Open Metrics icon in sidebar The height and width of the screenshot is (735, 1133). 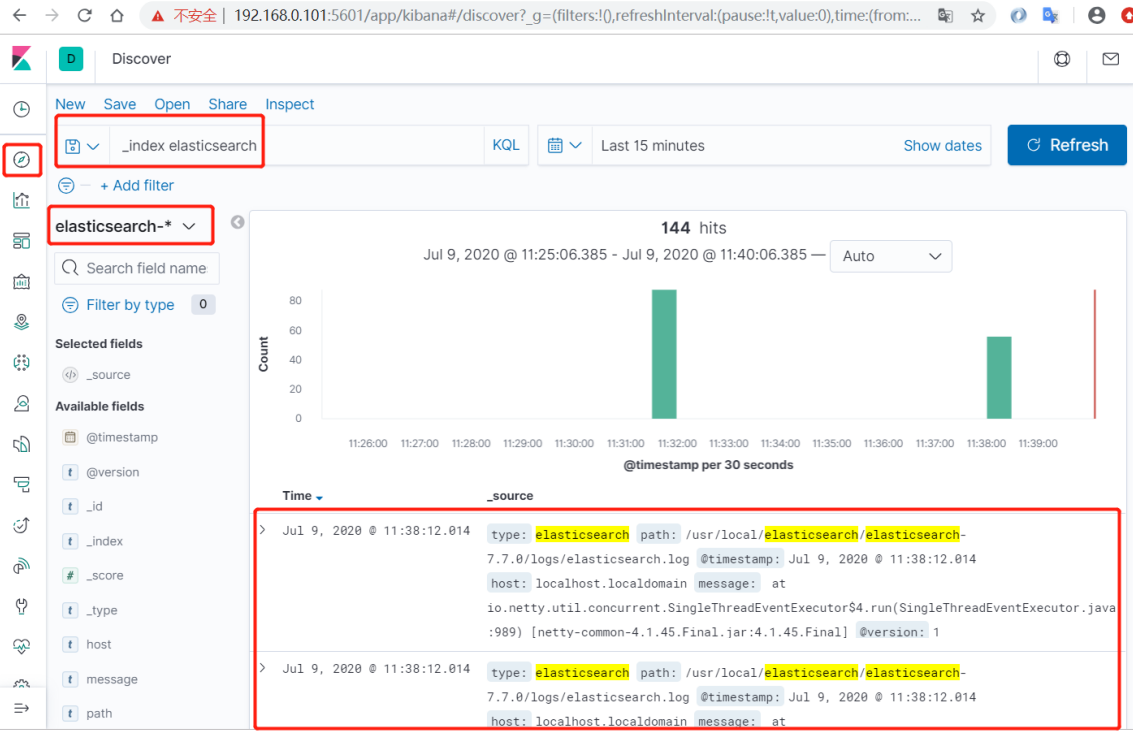(x=22, y=403)
